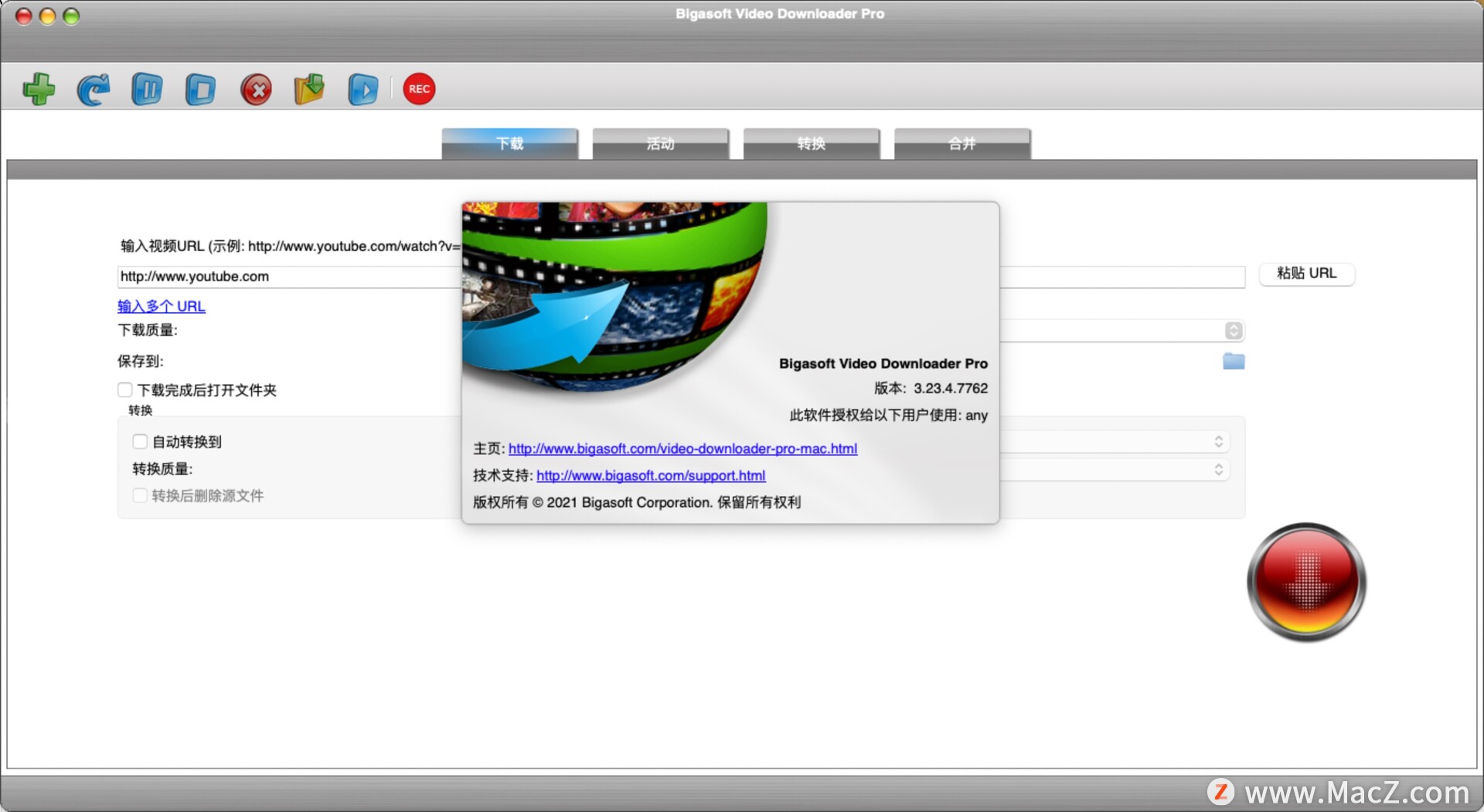Switch to the 合并 tab

point(962,144)
